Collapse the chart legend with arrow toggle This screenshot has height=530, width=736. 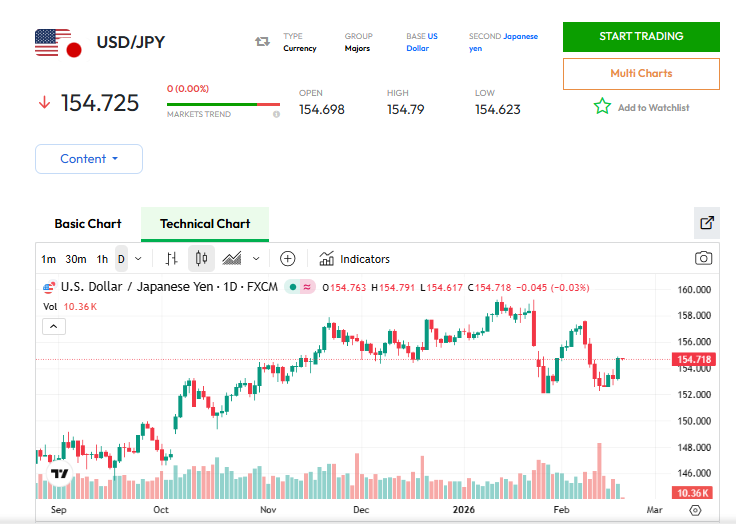[x=55, y=326]
